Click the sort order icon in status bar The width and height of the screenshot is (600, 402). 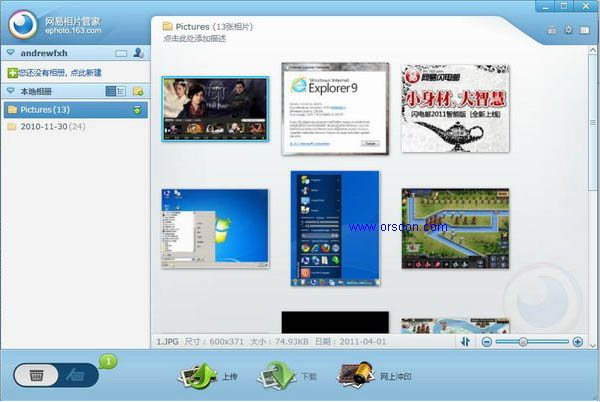[x=466, y=342]
